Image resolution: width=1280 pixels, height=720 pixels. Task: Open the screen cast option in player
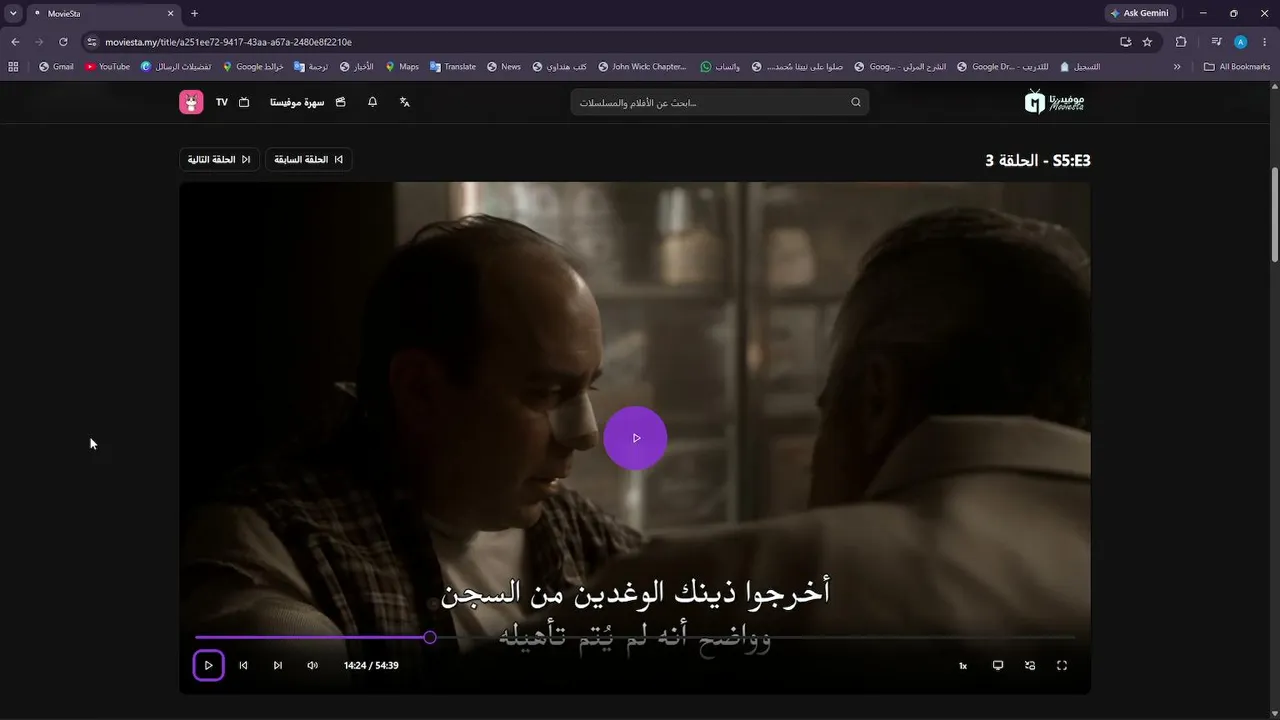coord(997,665)
